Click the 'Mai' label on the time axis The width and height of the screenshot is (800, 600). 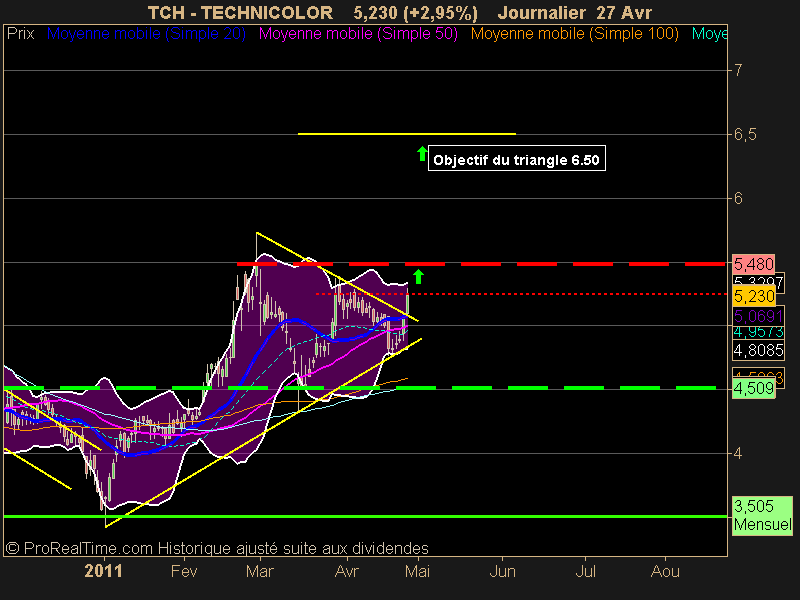[x=417, y=571]
